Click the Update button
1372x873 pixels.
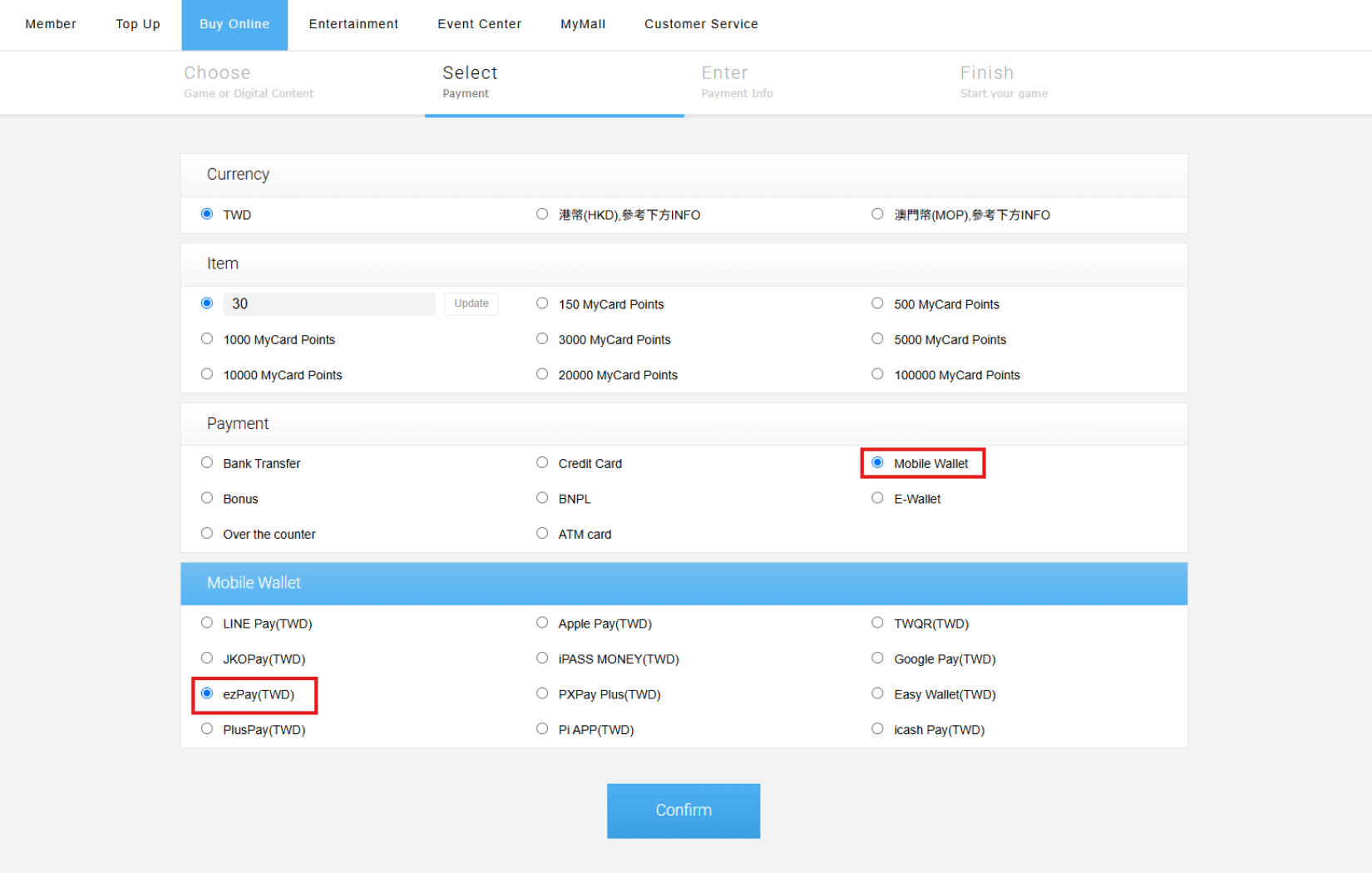(471, 304)
